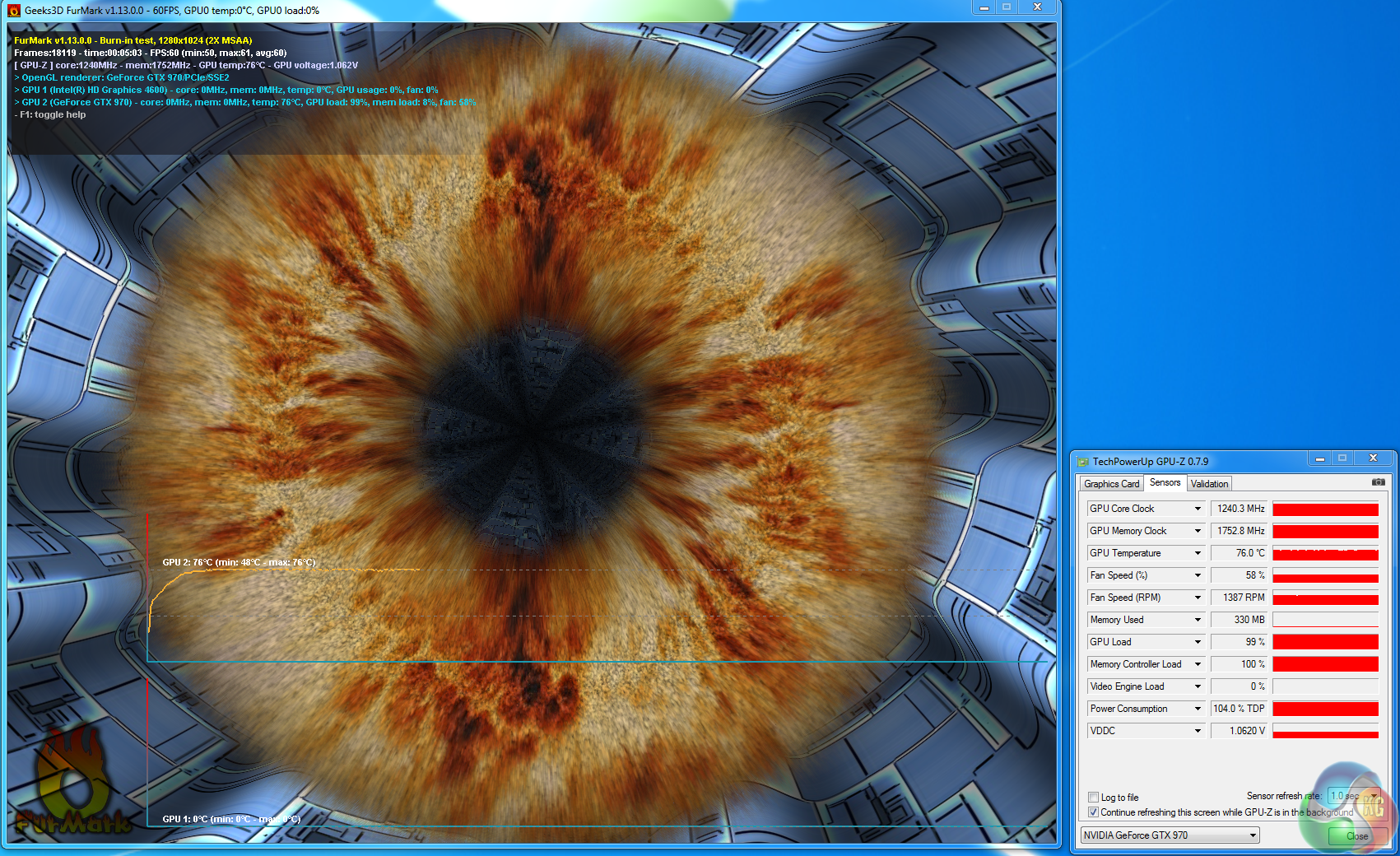Image resolution: width=1400 pixels, height=856 pixels.
Task: Open the Fan Speed (%) sensor dropdown
Action: click(1198, 575)
